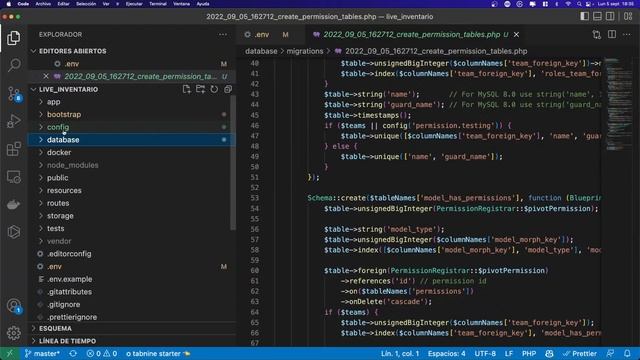Viewport: 640px width, 360px height.
Task: Open Explorer more actions ellipsis
Action: 222,35
